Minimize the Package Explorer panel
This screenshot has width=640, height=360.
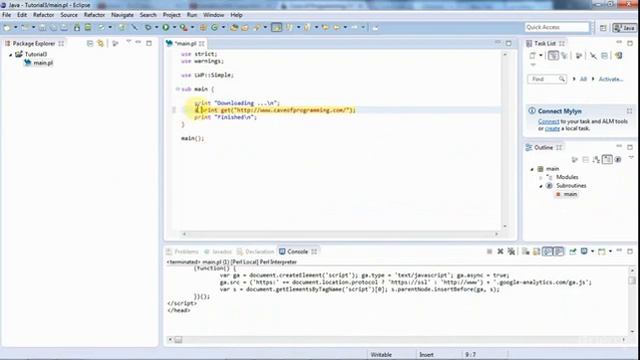tap(138, 42)
